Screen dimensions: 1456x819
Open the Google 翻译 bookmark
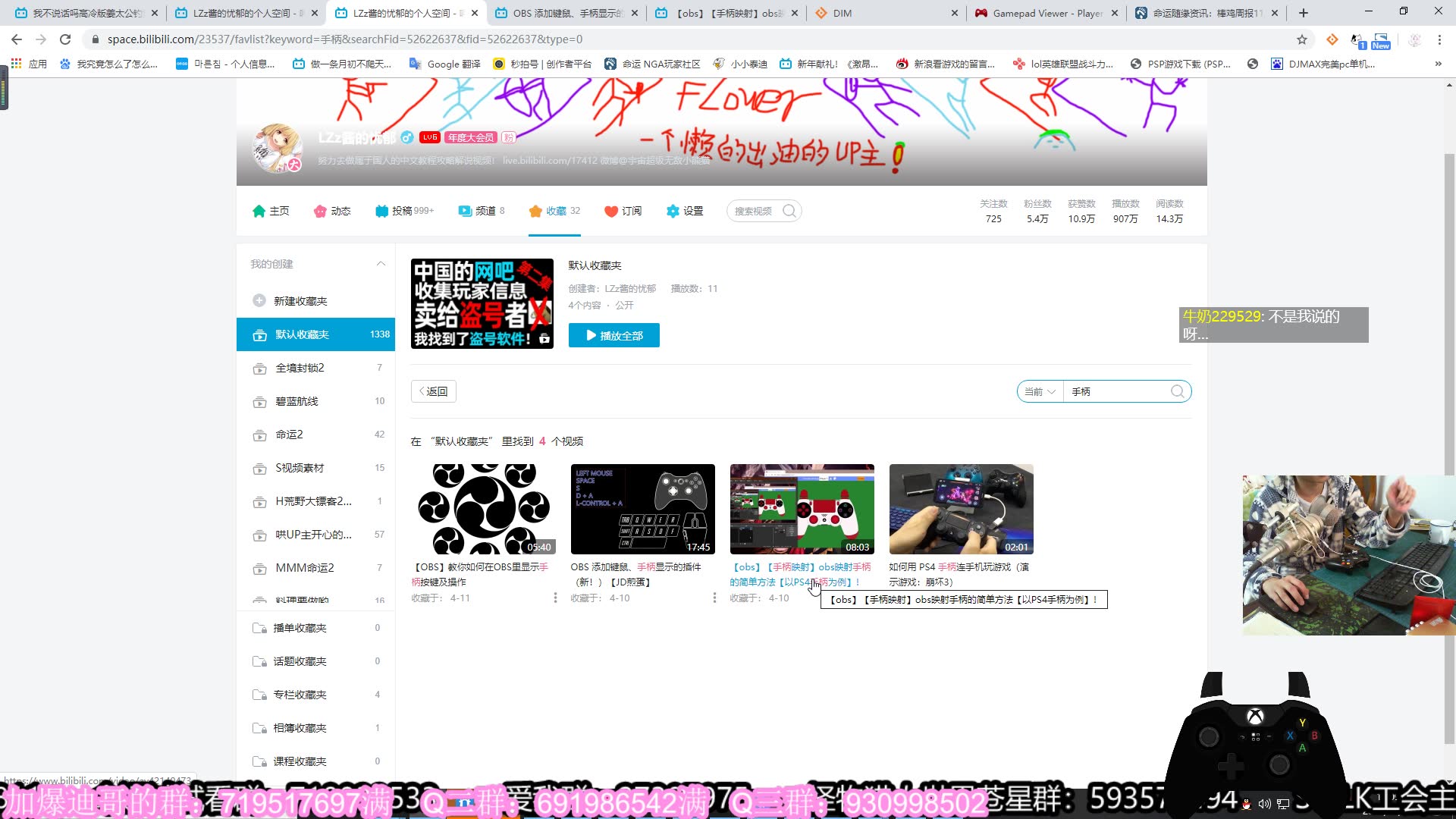[x=445, y=64]
